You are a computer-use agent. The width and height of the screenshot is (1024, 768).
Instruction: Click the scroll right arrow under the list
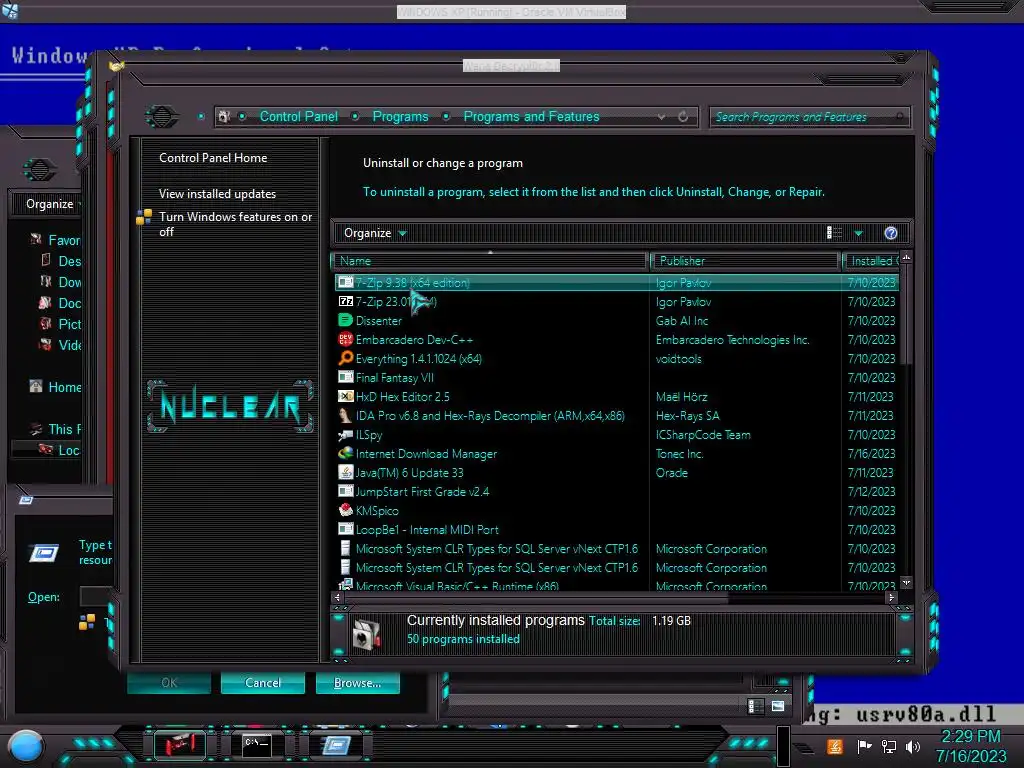891,597
